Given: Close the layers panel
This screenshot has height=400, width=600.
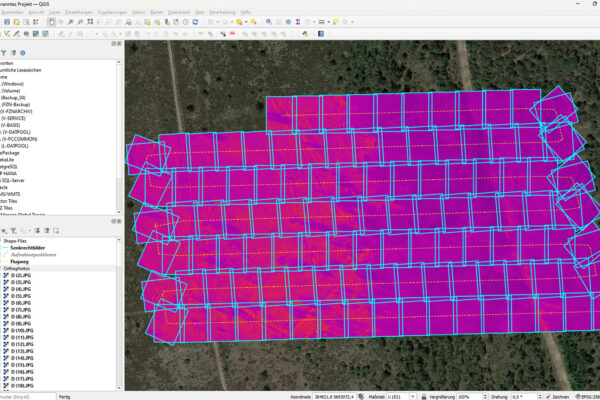Looking at the screenshot, I should click(x=119, y=221).
